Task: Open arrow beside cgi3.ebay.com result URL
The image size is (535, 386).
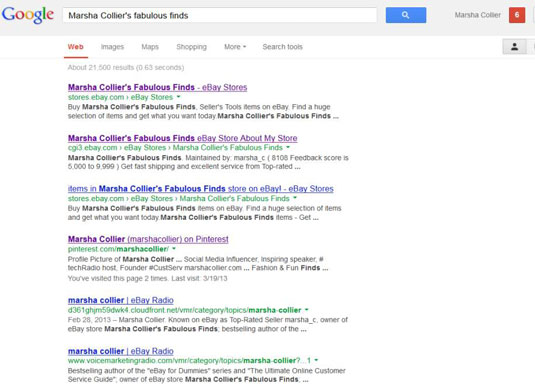Action: pyautogui.click(x=288, y=147)
